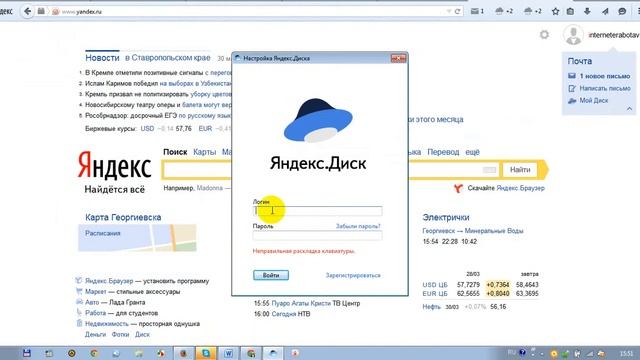Image resolution: width=640 pixels, height=360 pixels.
Task: Open Сегодня НТВ TV listing
Action: pos(291,314)
